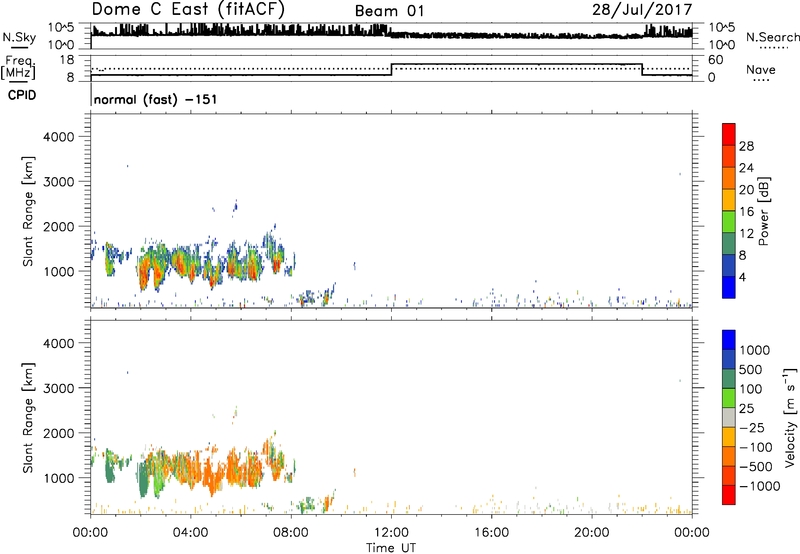800x554 pixels.
Task: Click the date '28/Jul/2017'
Action: click(642, 10)
